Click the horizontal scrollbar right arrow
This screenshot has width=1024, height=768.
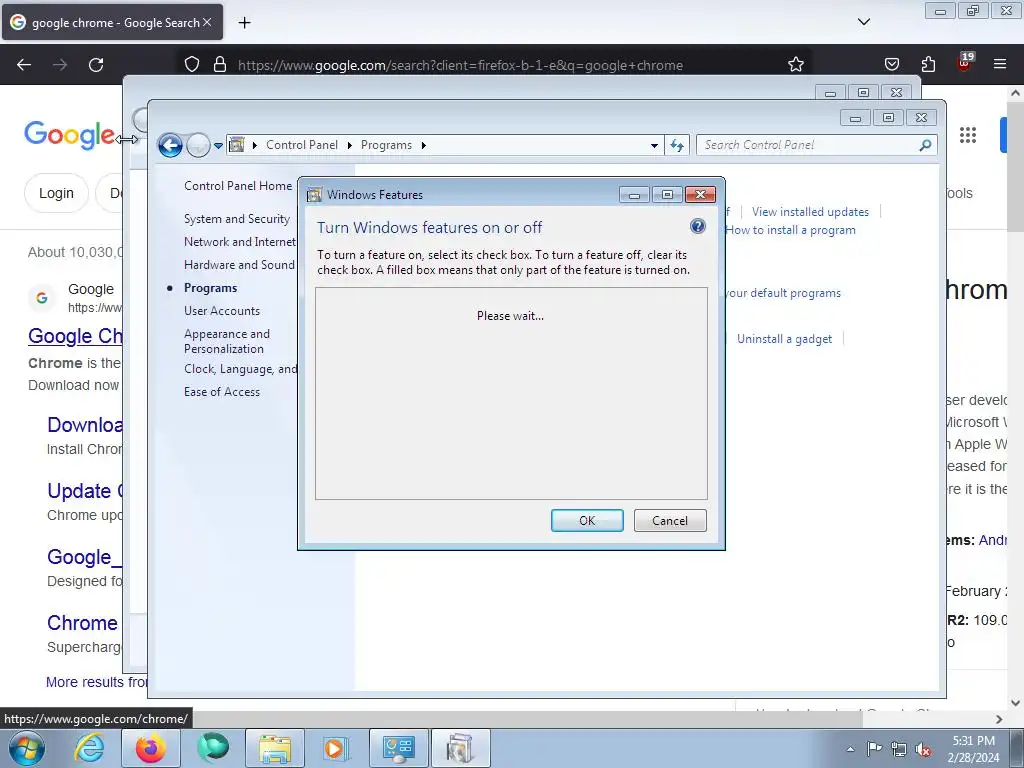tap(999, 719)
